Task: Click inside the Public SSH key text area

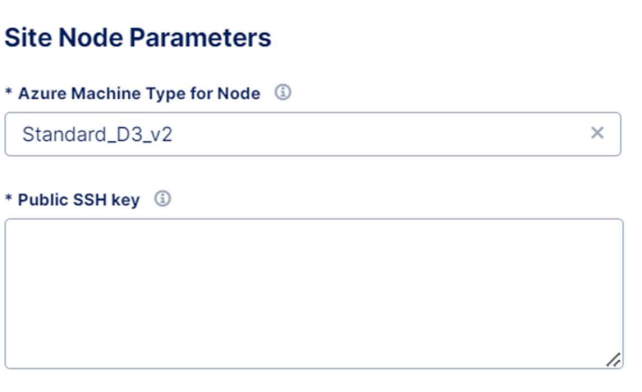Action: pyautogui.click(x=314, y=294)
